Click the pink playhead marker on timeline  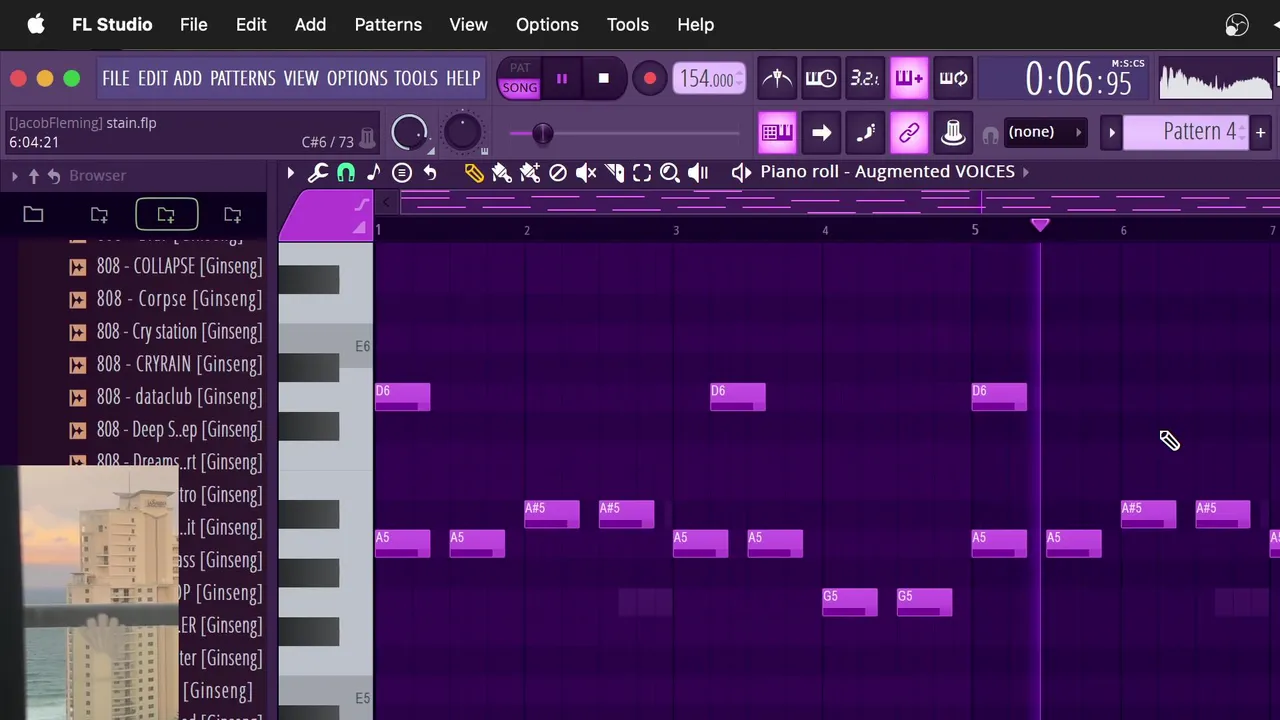coord(1040,226)
